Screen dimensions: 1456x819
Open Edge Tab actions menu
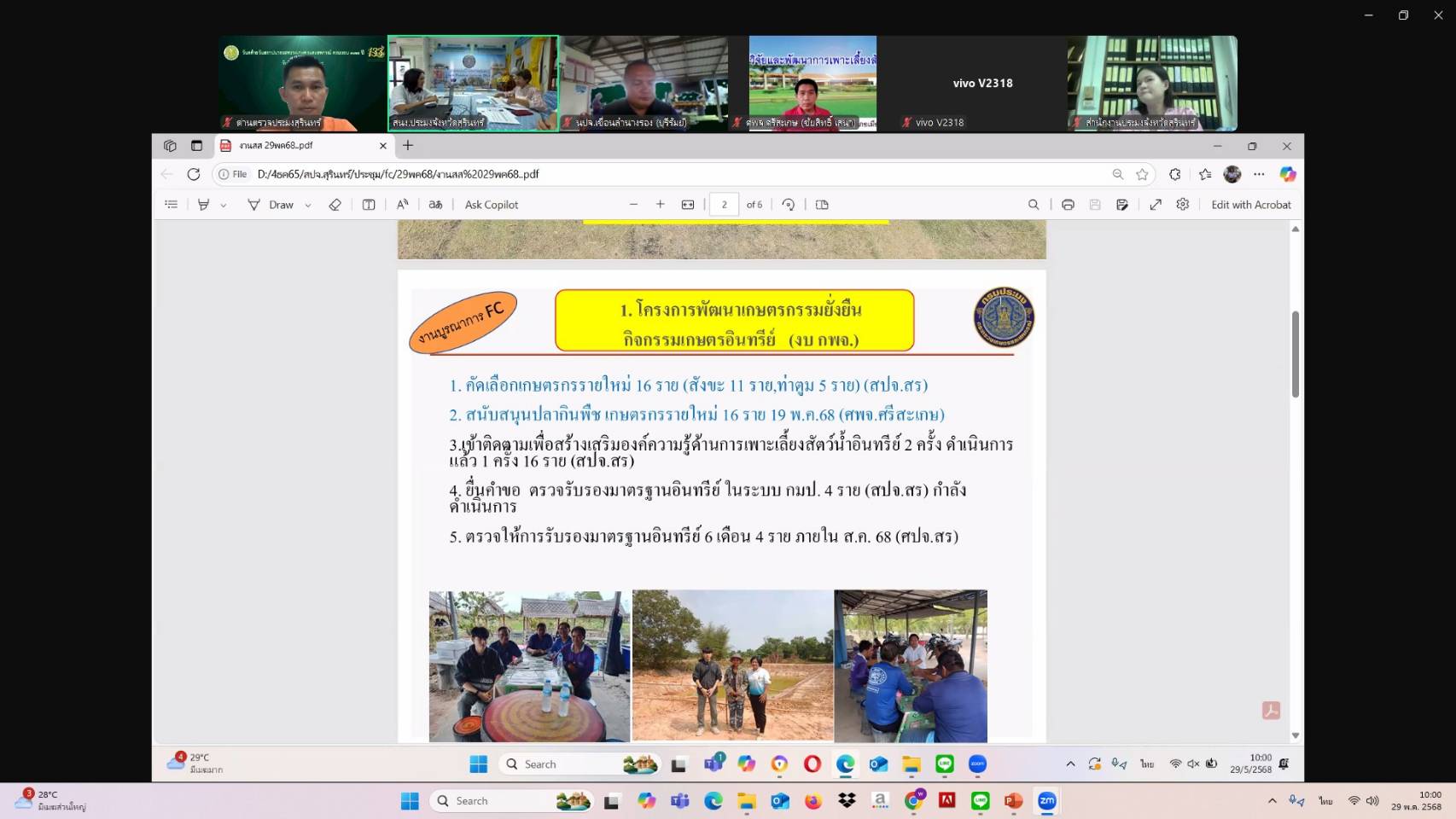[196, 146]
